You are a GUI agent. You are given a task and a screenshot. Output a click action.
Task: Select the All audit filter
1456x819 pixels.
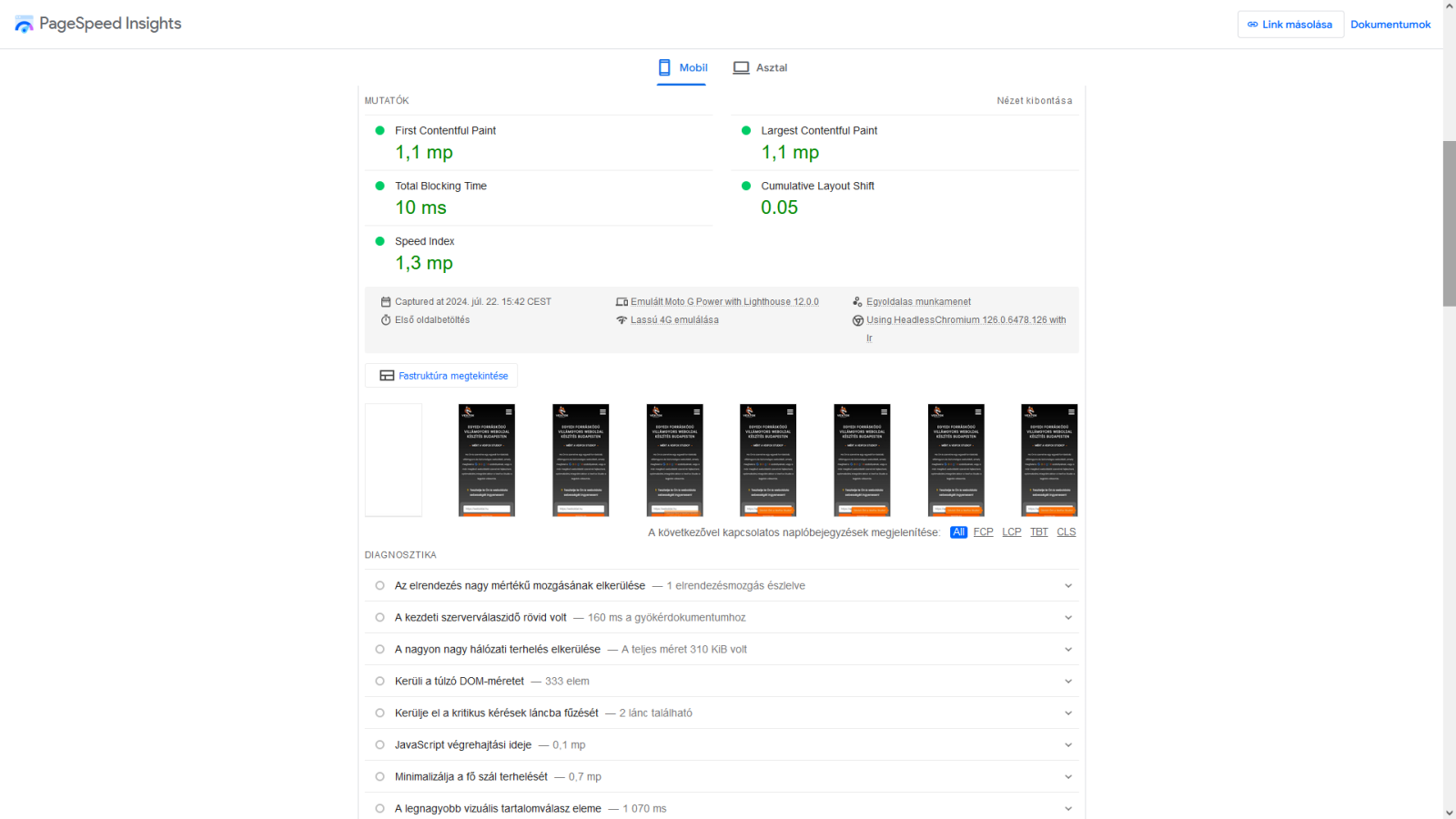tap(958, 532)
